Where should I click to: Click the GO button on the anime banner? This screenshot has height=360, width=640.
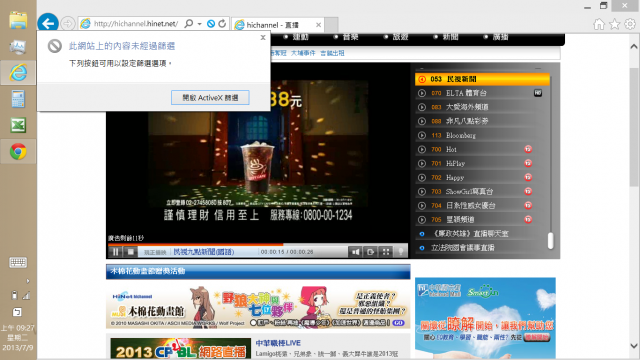pyautogui.click(x=398, y=322)
